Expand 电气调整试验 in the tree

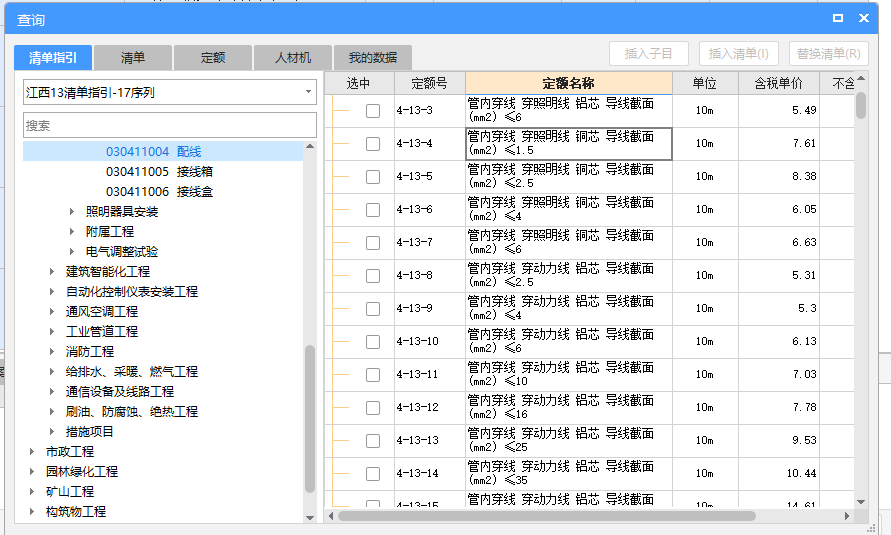[x=72, y=252]
